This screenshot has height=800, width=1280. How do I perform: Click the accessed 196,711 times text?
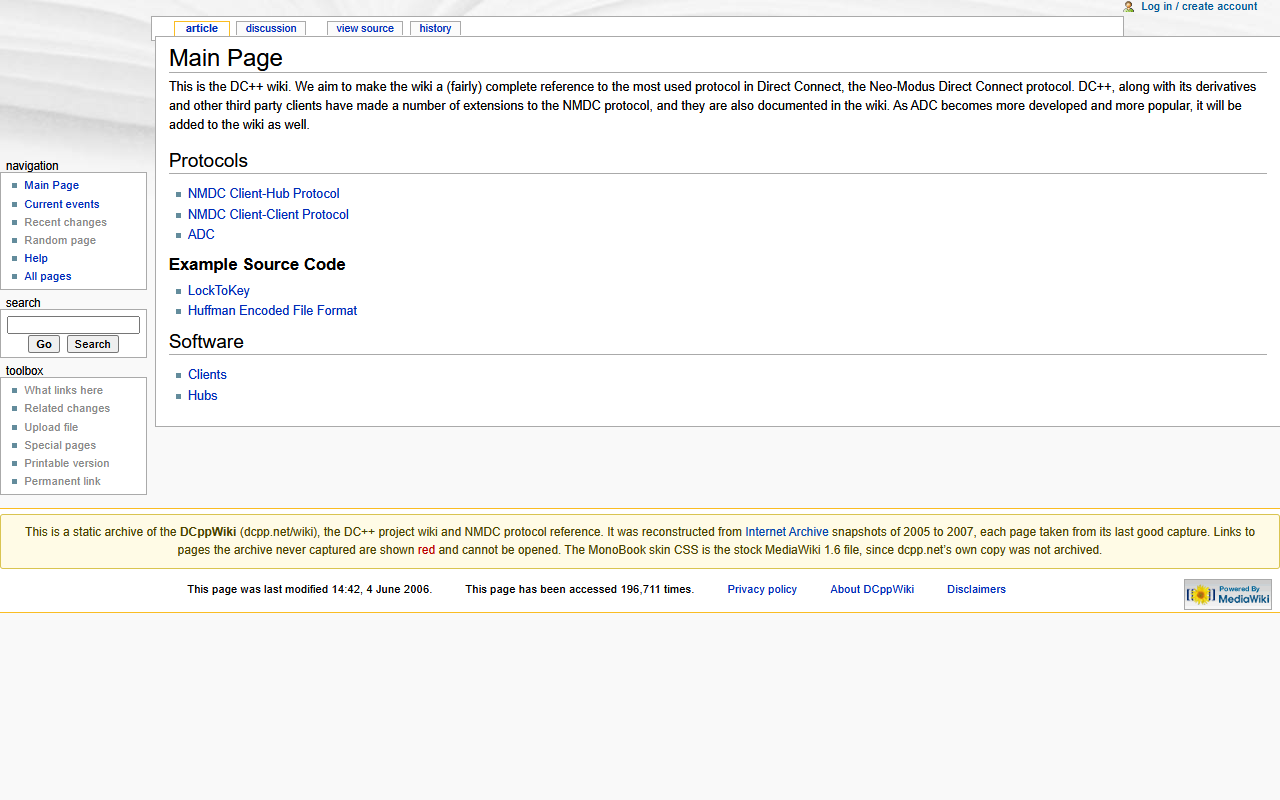click(580, 589)
